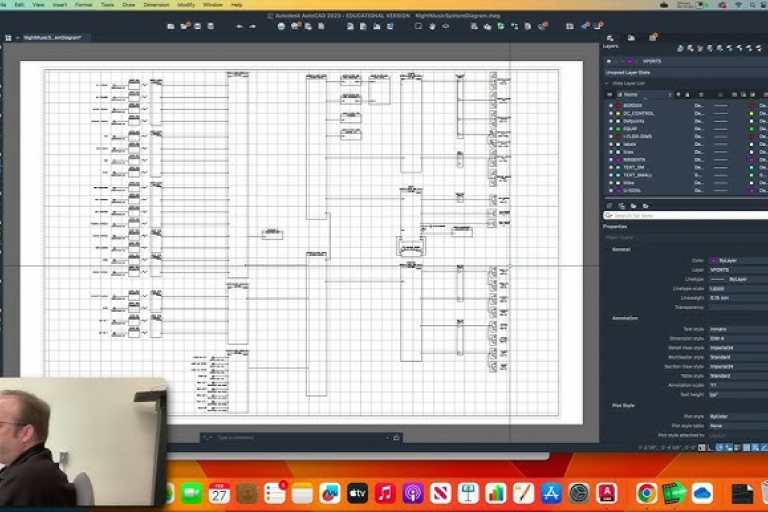Open Reminders with badge in Dock

click(275, 493)
